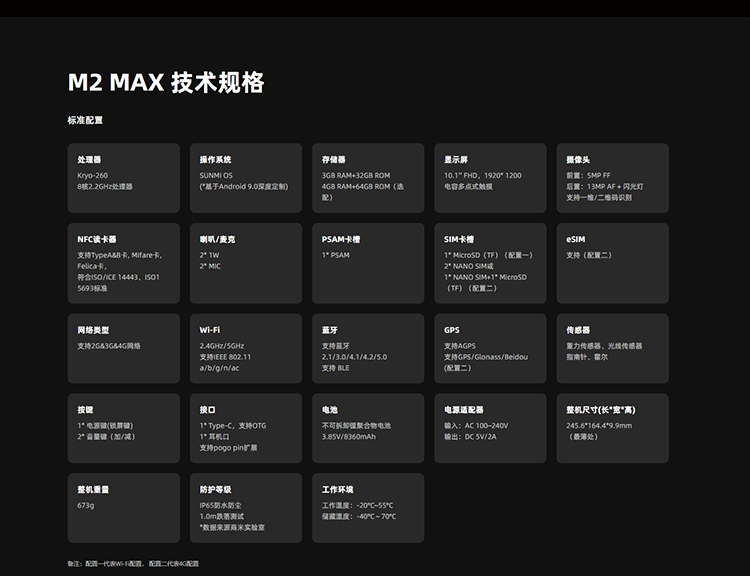The width and height of the screenshot is (750, 576).
Task: Select 工作温度: -20°C~55°C line
Action: 357,505
